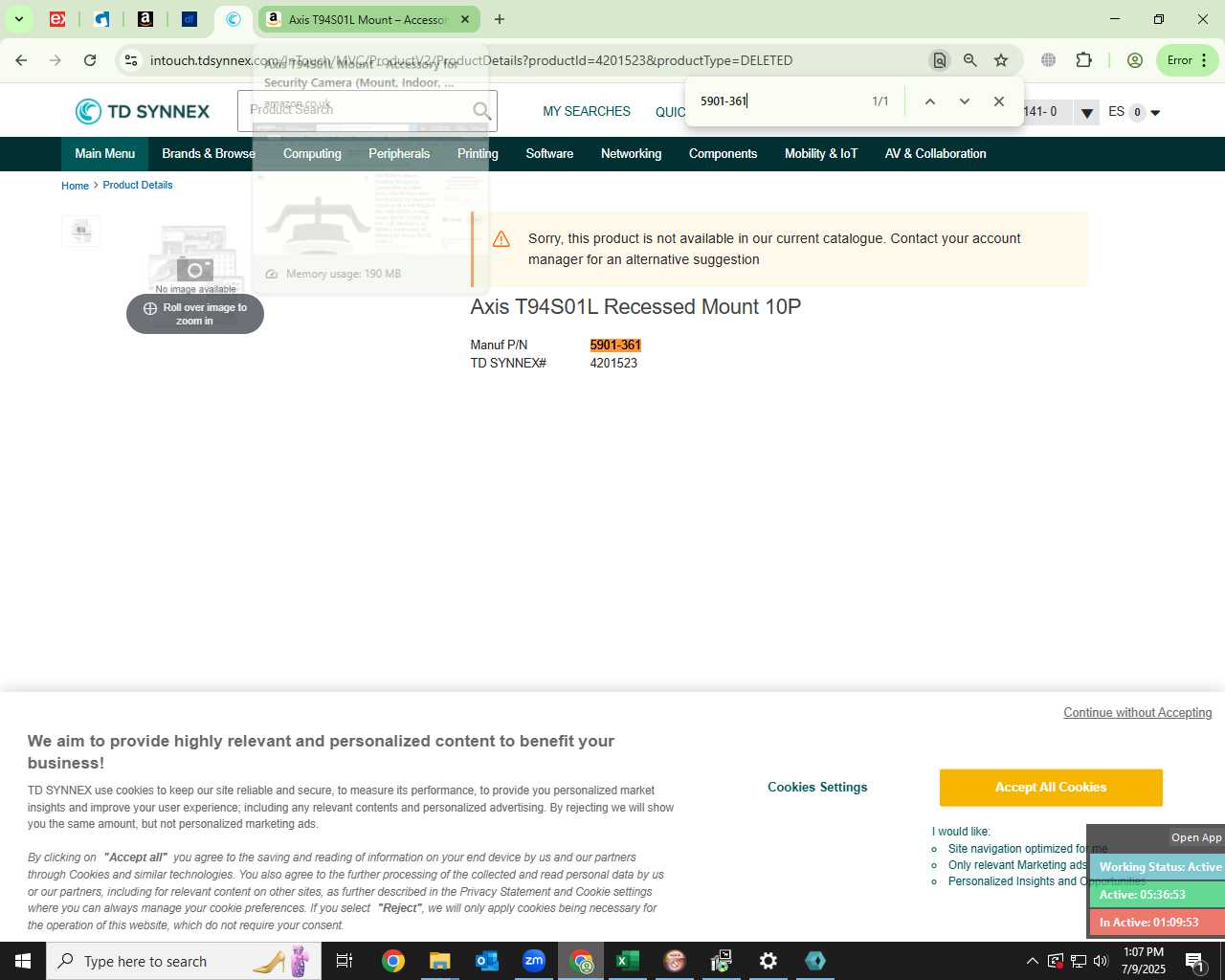Open a new browser tab
1225x980 pixels.
tap(500, 19)
